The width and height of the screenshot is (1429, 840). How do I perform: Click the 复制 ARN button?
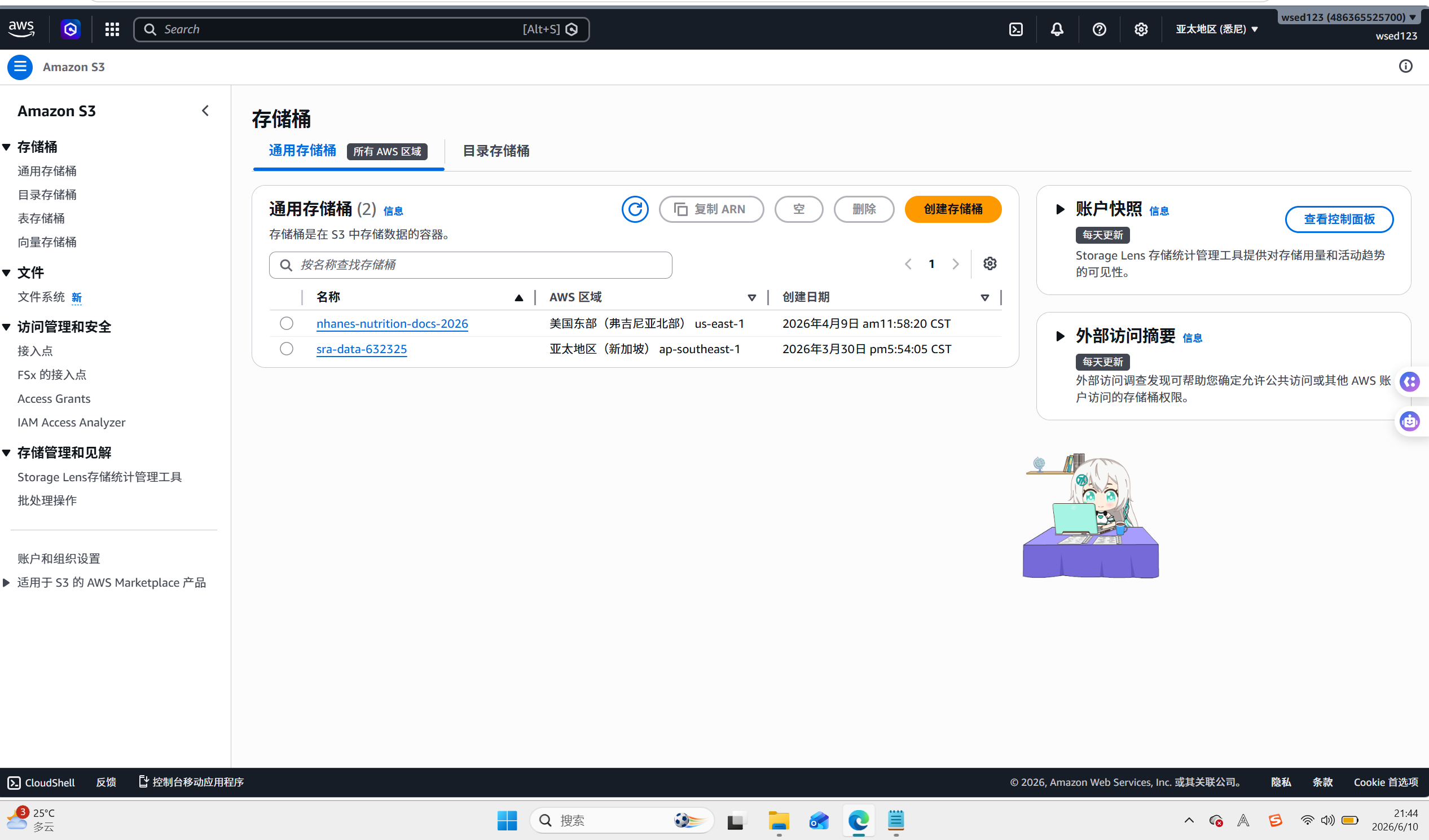click(x=711, y=209)
